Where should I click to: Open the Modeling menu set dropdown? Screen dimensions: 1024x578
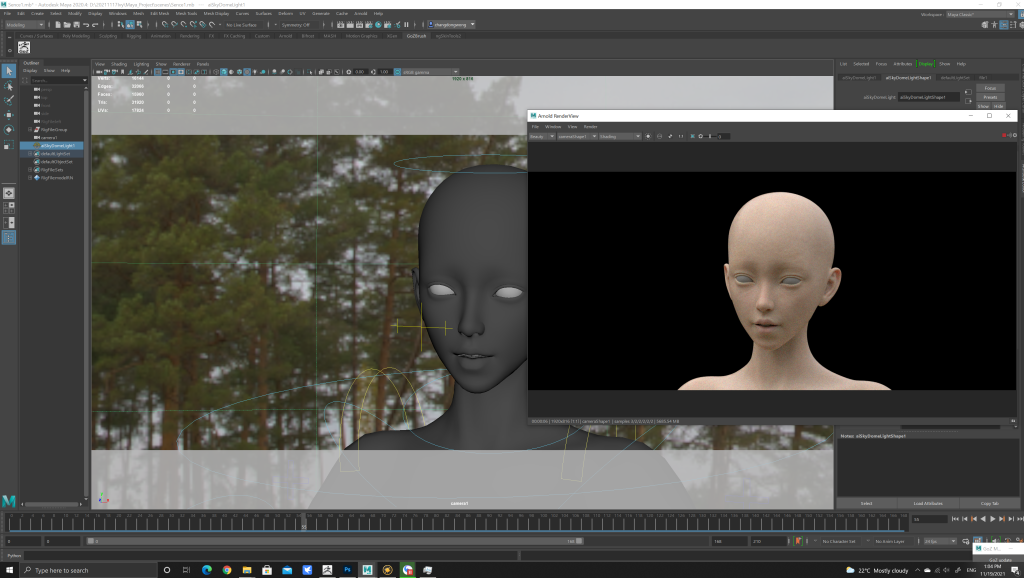25,24
